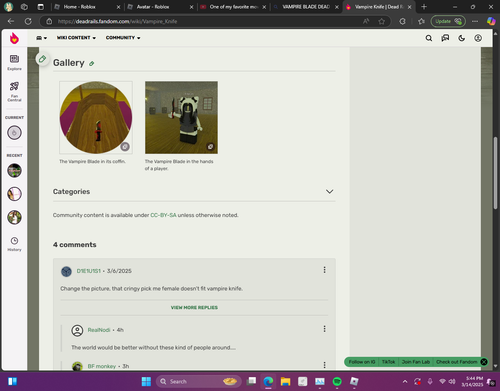Click the browser address bar URL
The width and height of the screenshot is (500, 391).
coord(117,21)
